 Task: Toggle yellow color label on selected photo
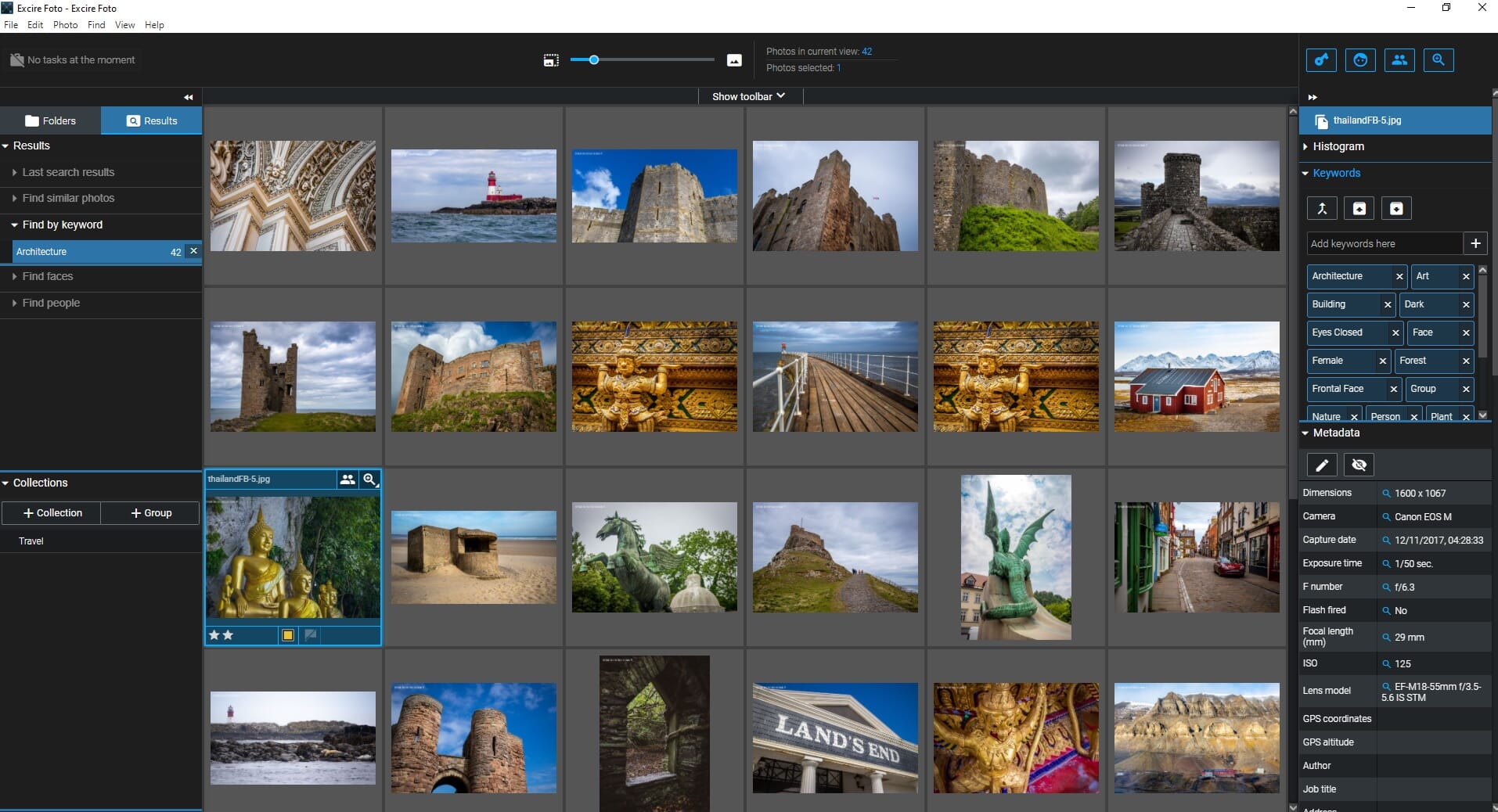(288, 635)
